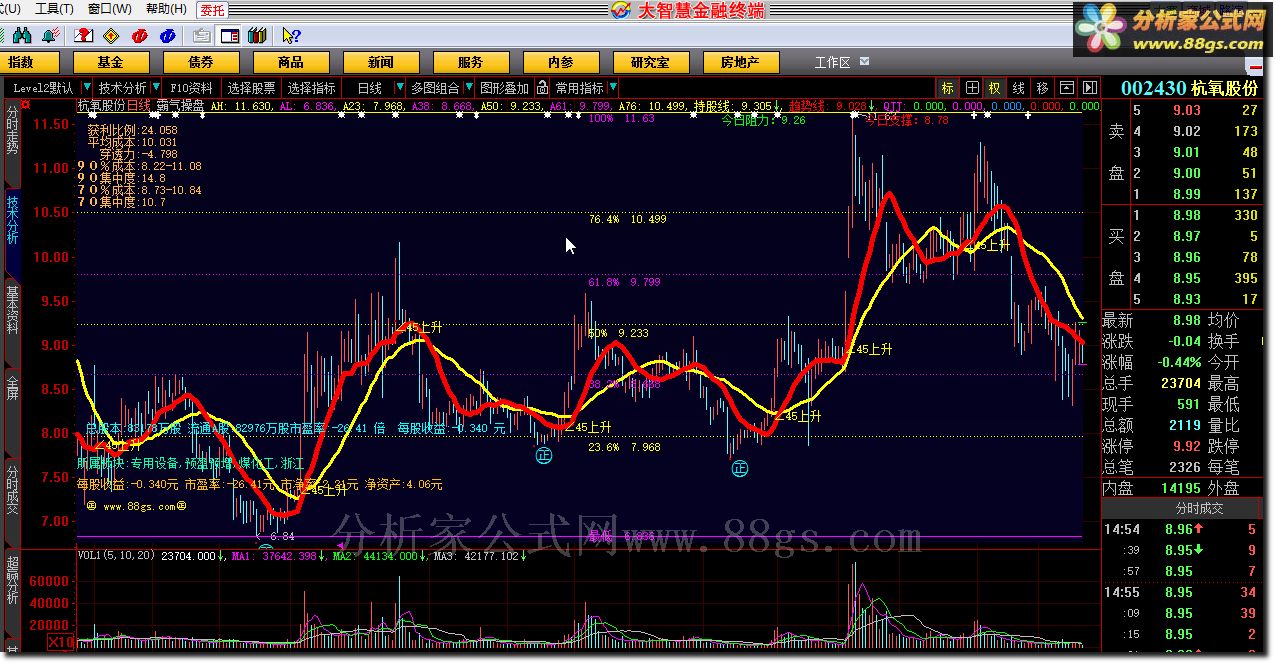The width and height of the screenshot is (1275, 663).
Task: Click stock code 002430 杭氧股份 header
Action: coord(1189,88)
